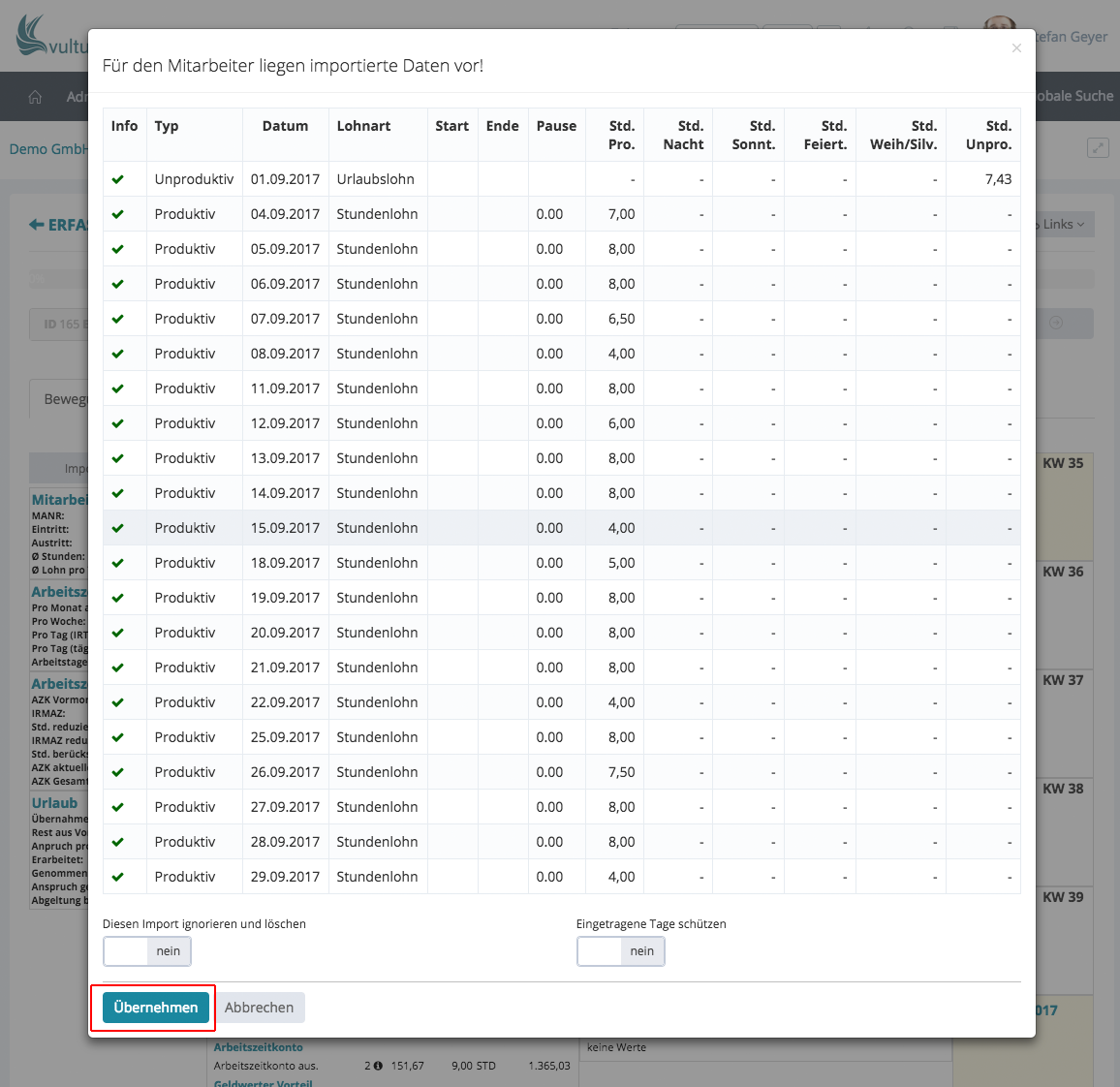Click the Std. Unpro. column header

click(988, 135)
